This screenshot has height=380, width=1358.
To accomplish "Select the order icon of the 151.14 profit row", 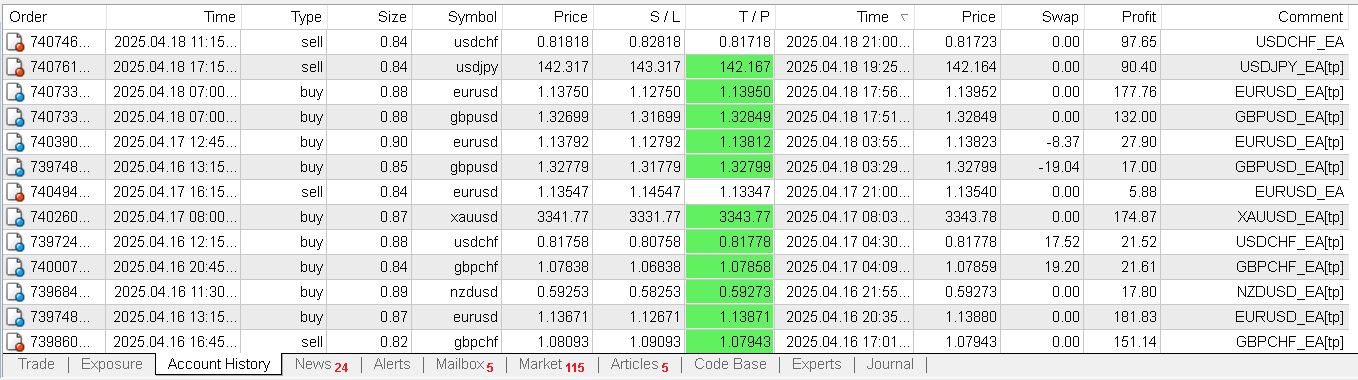I will click(15, 342).
